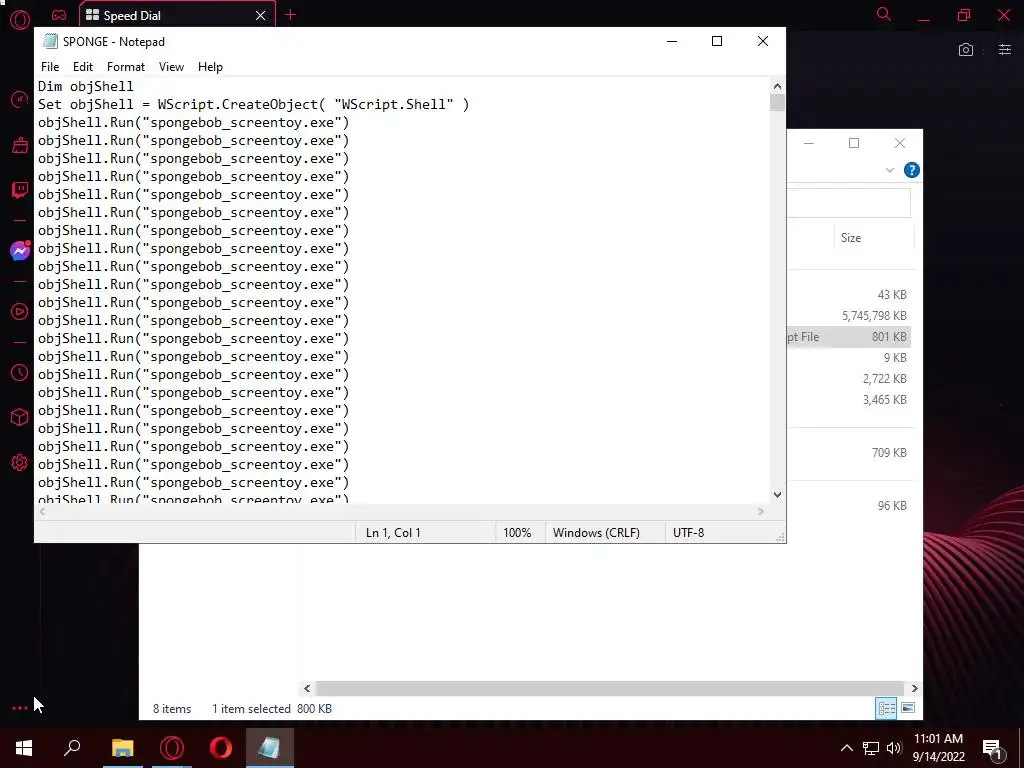1024x768 pixels.
Task: Open Messenger in Opera sidebar
Action: (20, 251)
